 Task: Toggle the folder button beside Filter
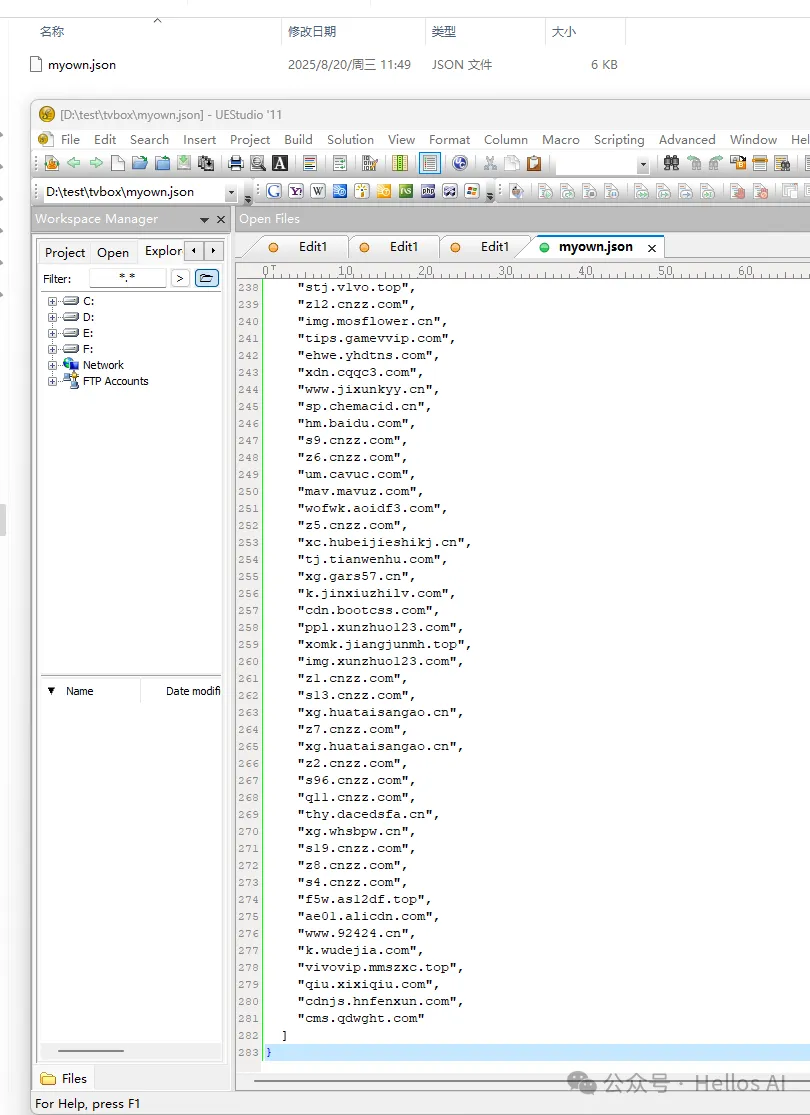click(x=207, y=278)
